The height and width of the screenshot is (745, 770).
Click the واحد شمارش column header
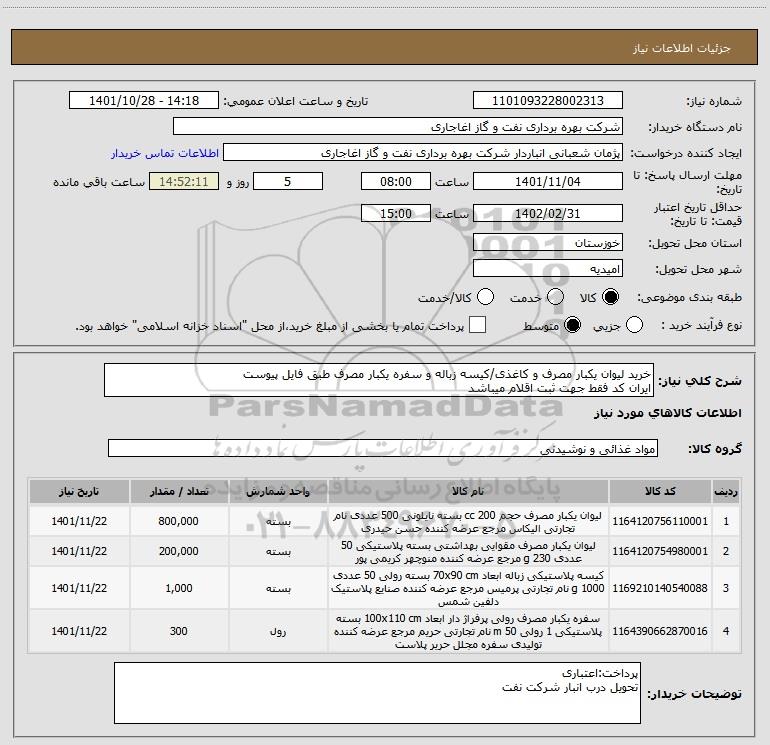(278, 492)
